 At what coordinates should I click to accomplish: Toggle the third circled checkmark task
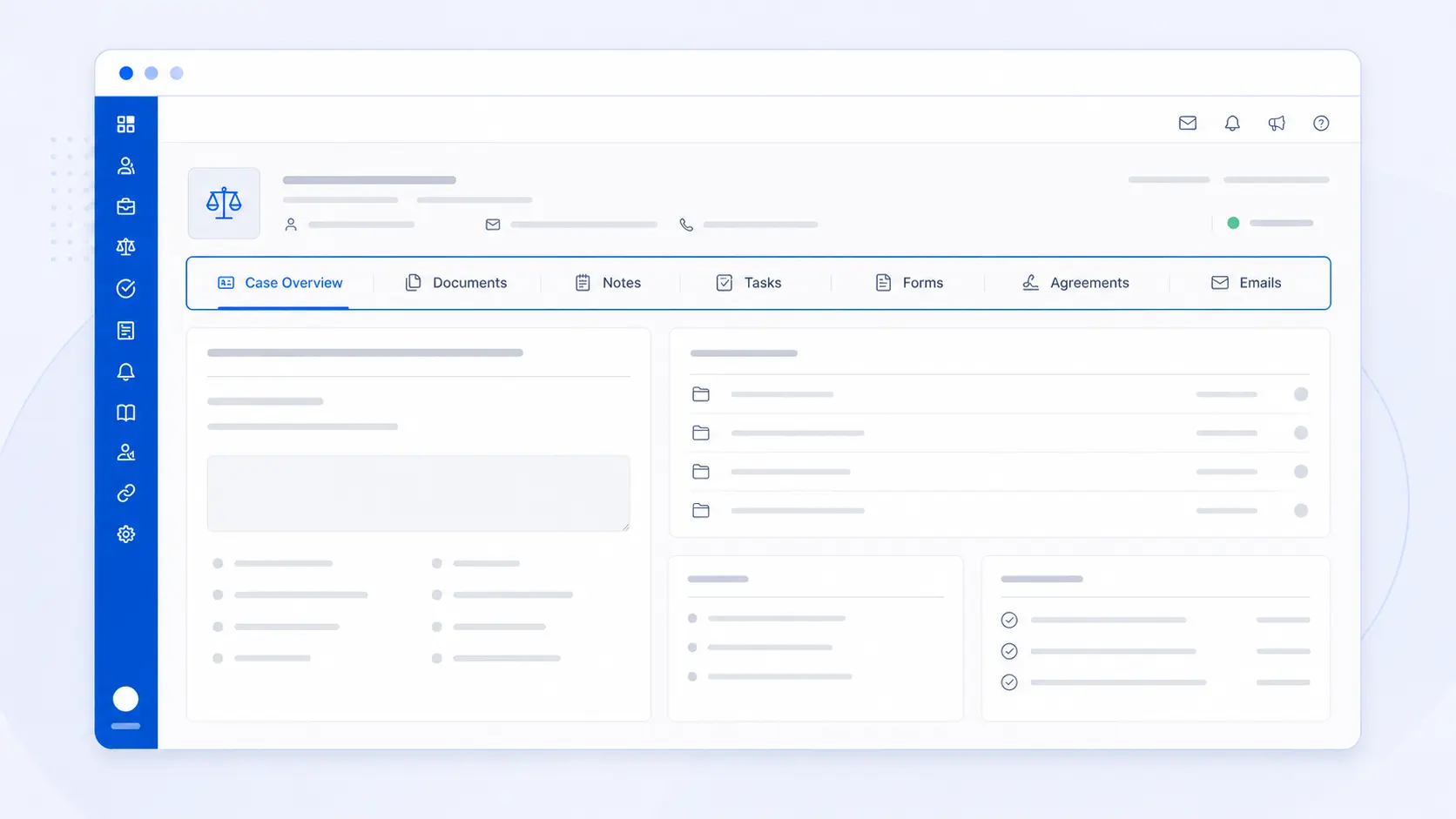pyautogui.click(x=1009, y=682)
